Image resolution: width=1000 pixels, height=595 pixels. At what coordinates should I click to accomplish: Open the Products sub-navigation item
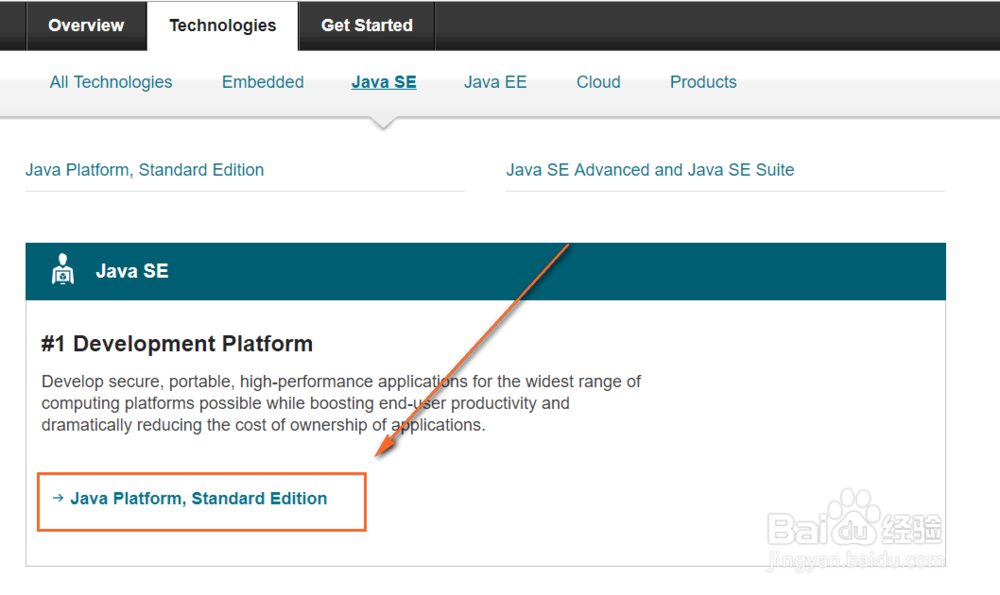[703, 82]
